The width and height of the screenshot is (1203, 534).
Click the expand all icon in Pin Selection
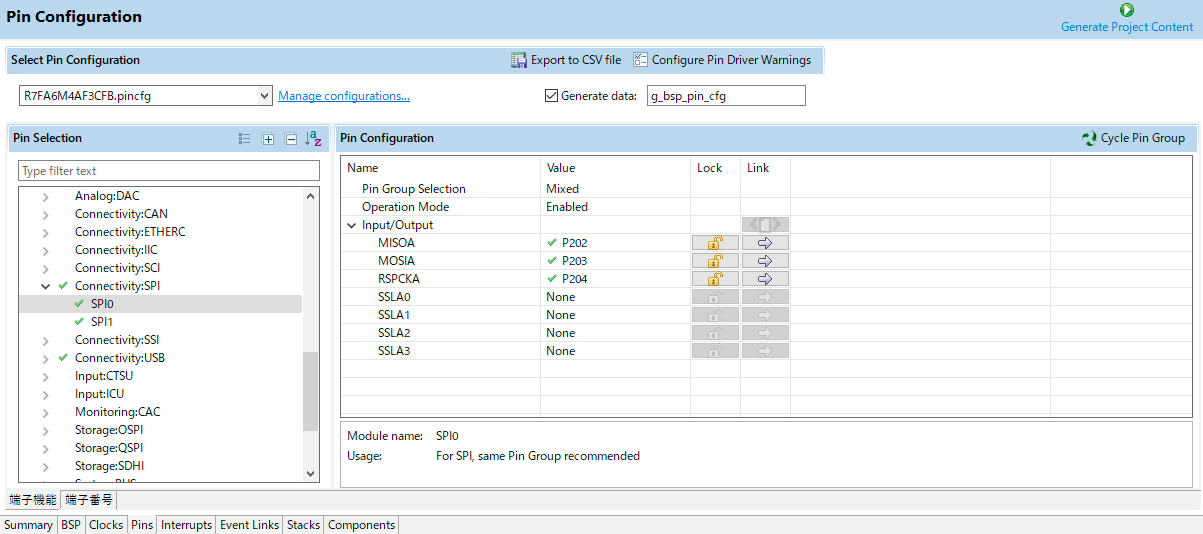pyautogui.click(x=268, y=139)
